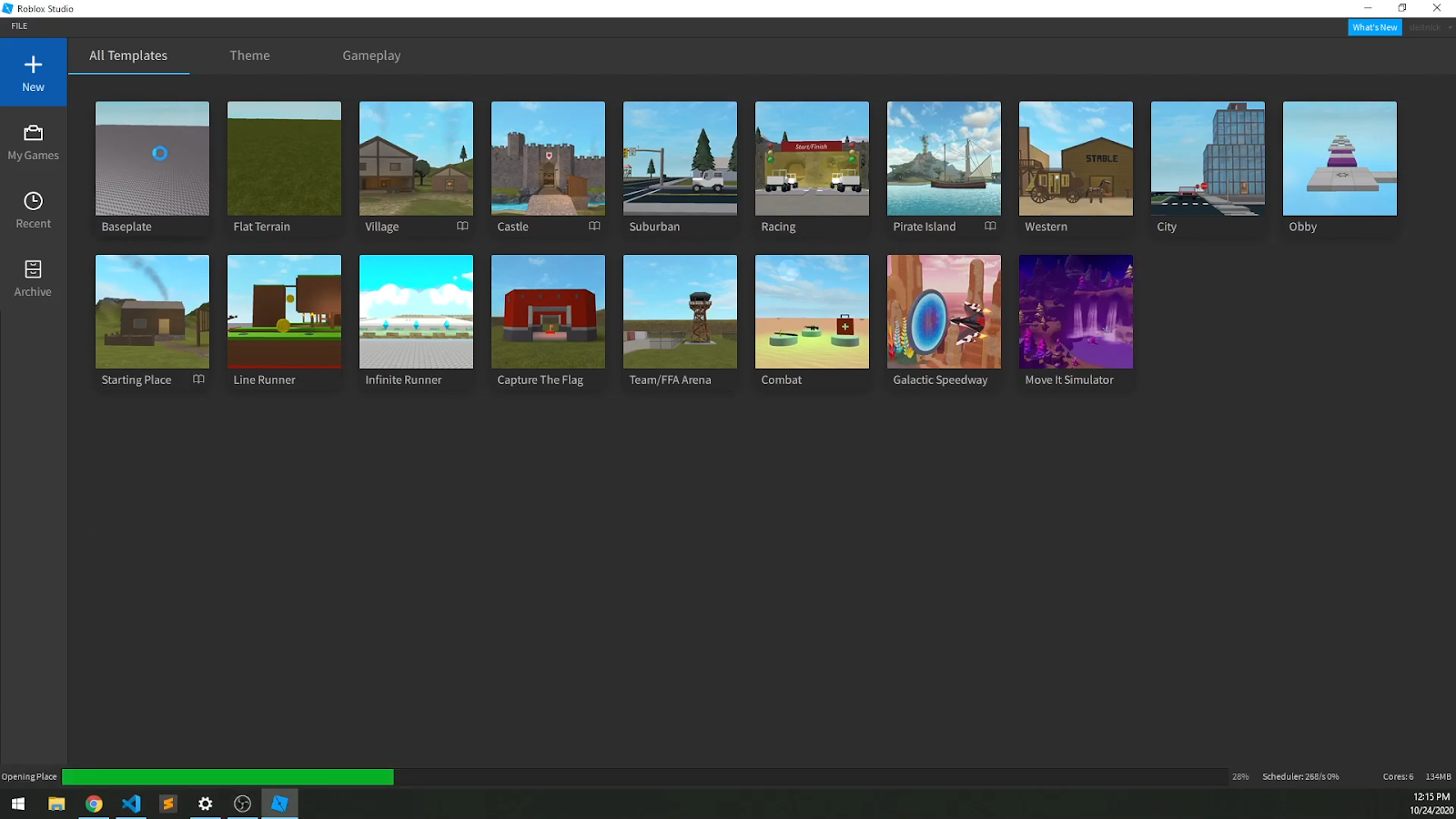This screenshot has height=819, width=1456.
Task: Open the tutorial book icon on Castle
Action: 594,226
